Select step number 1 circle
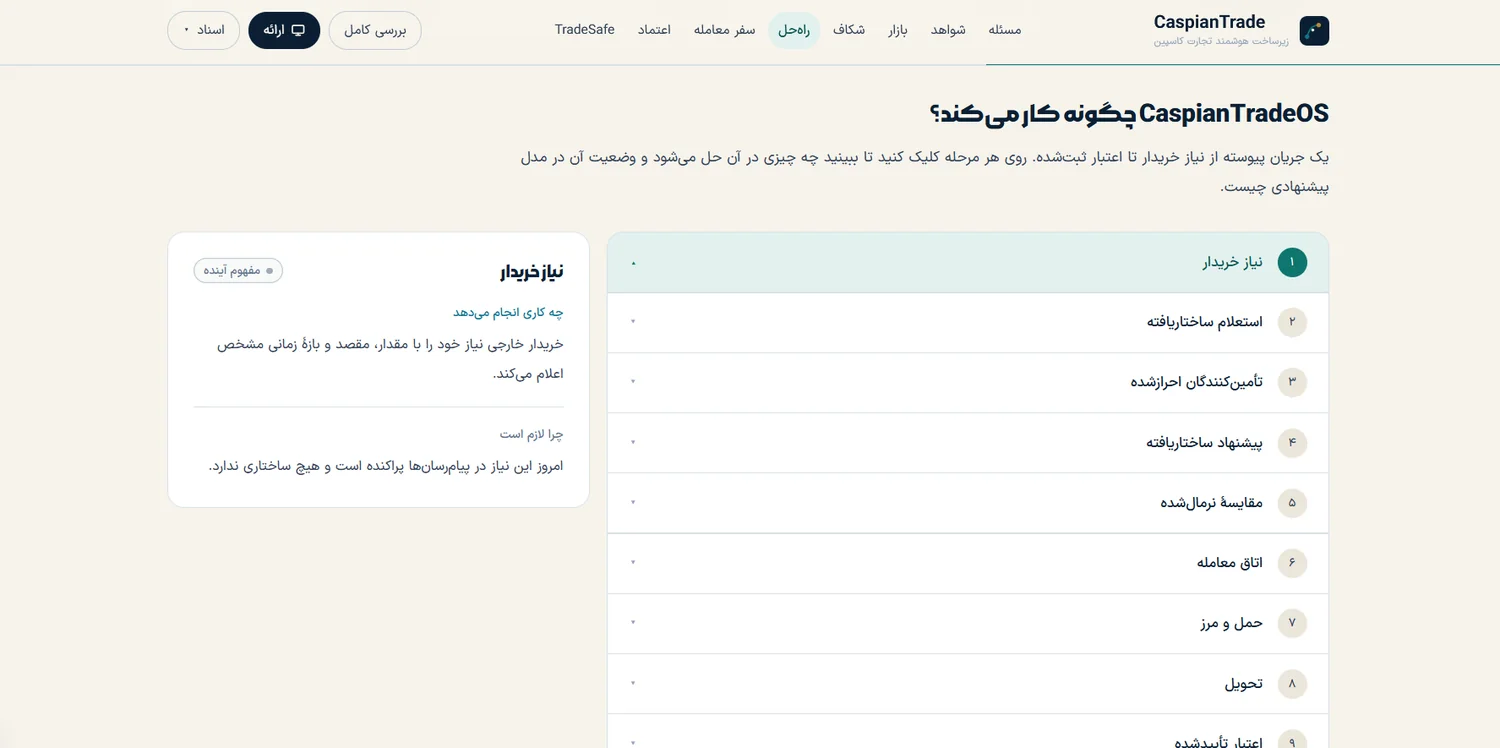The image size is (1500, 748). 1292,262
